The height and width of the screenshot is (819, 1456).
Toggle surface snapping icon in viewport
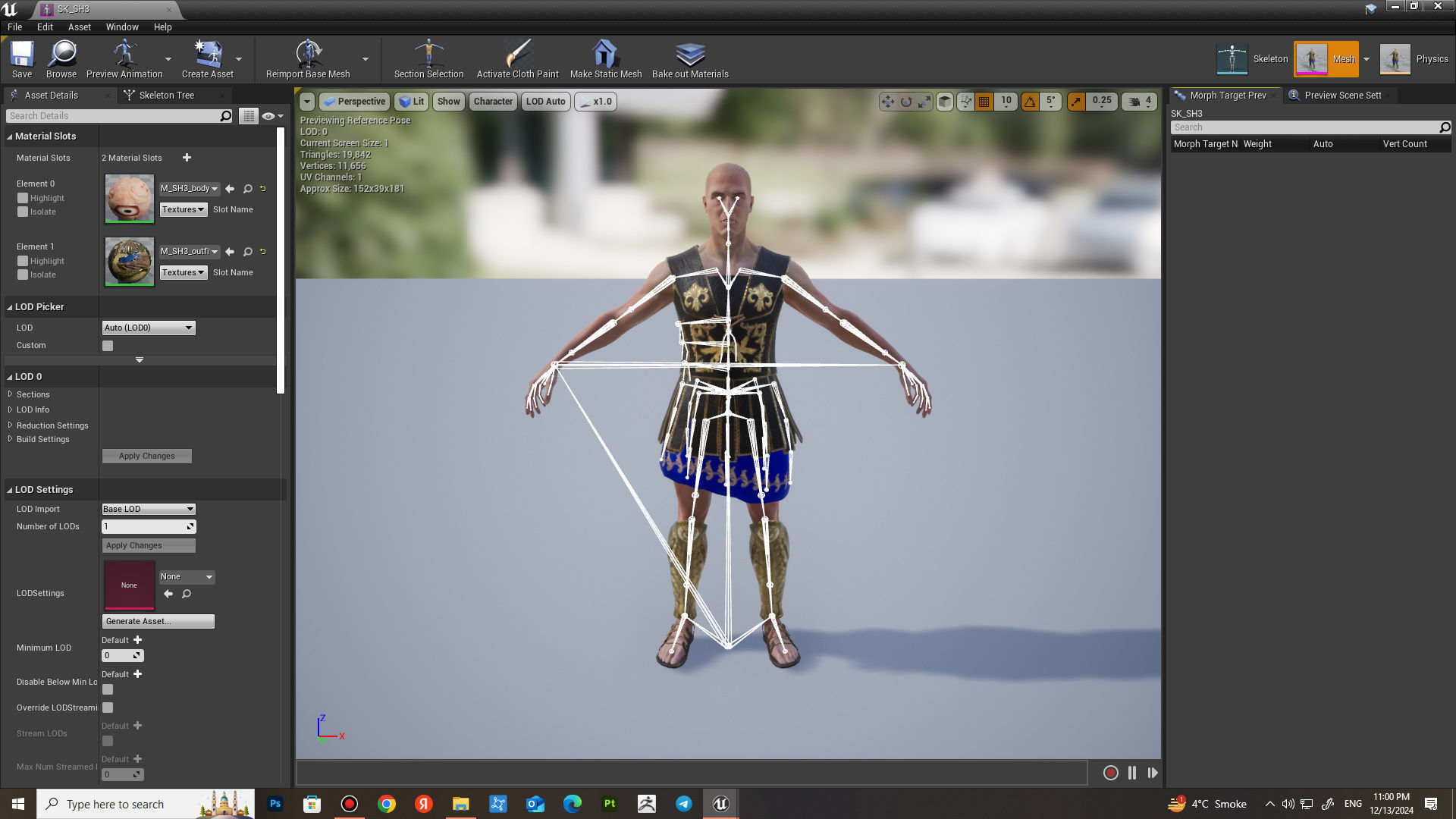click(x=965, y=102)
